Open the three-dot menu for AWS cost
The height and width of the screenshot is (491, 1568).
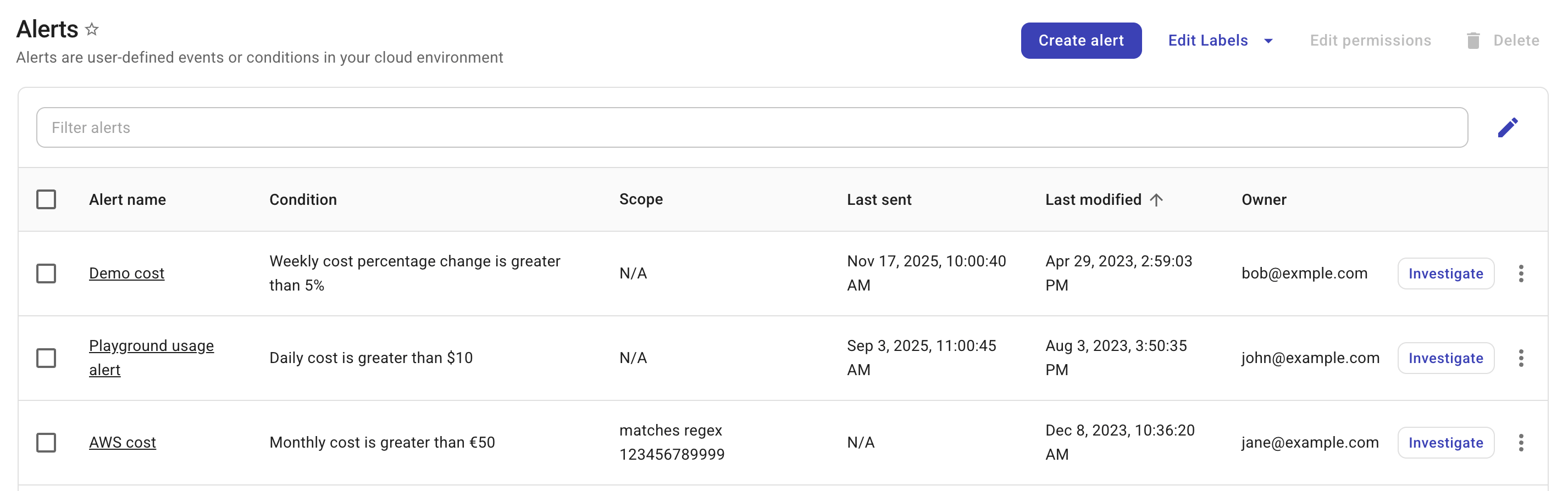[1521, 442]
